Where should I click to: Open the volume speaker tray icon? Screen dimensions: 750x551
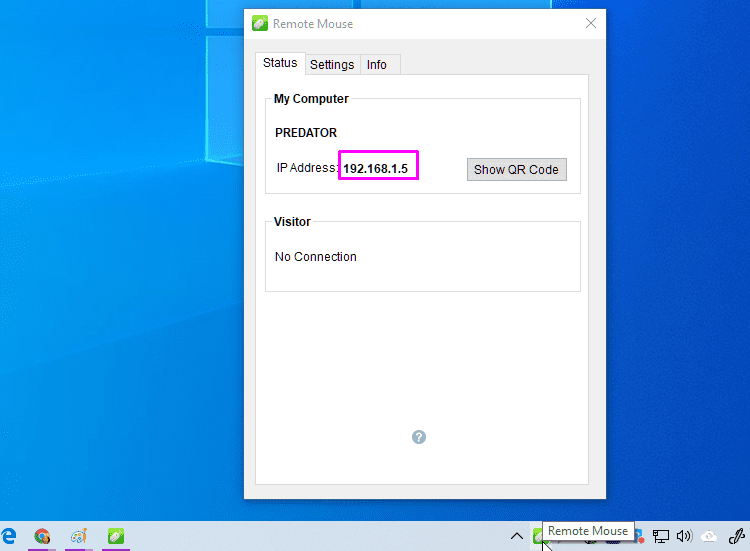pyautogui.click(x=684, y=536)
